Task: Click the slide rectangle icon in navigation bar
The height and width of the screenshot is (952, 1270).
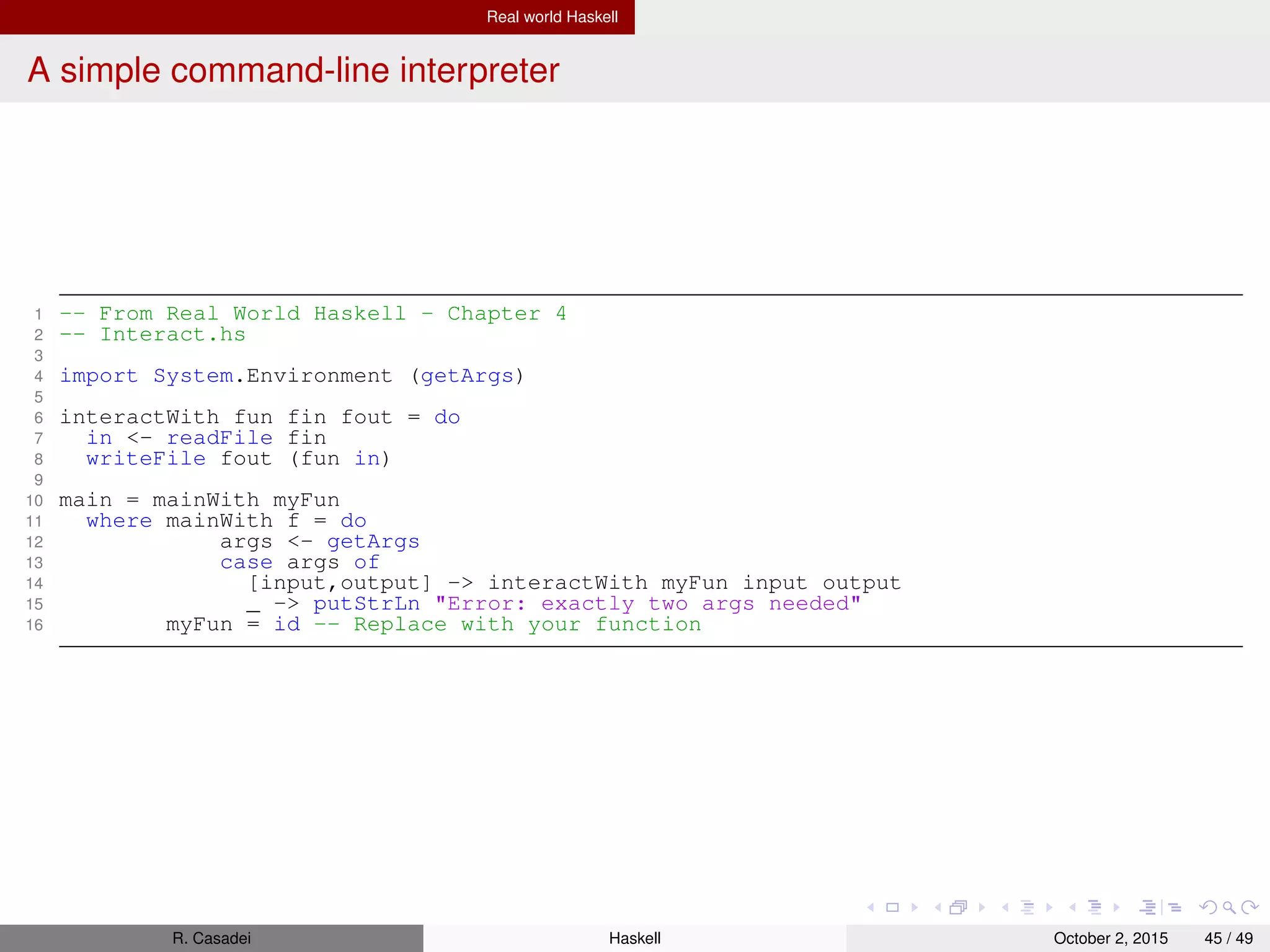Action: [892, 907]
